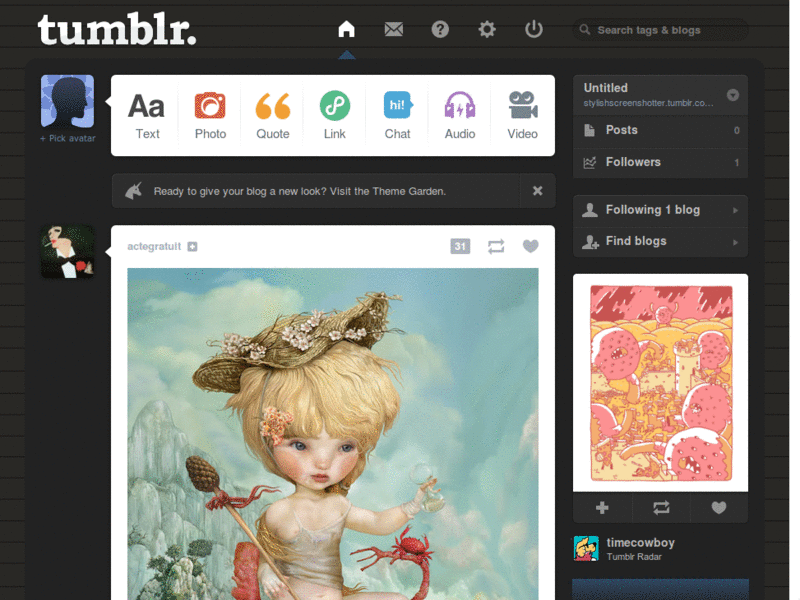Create a new Chat post
800x600 pixels.
(397, 116)
